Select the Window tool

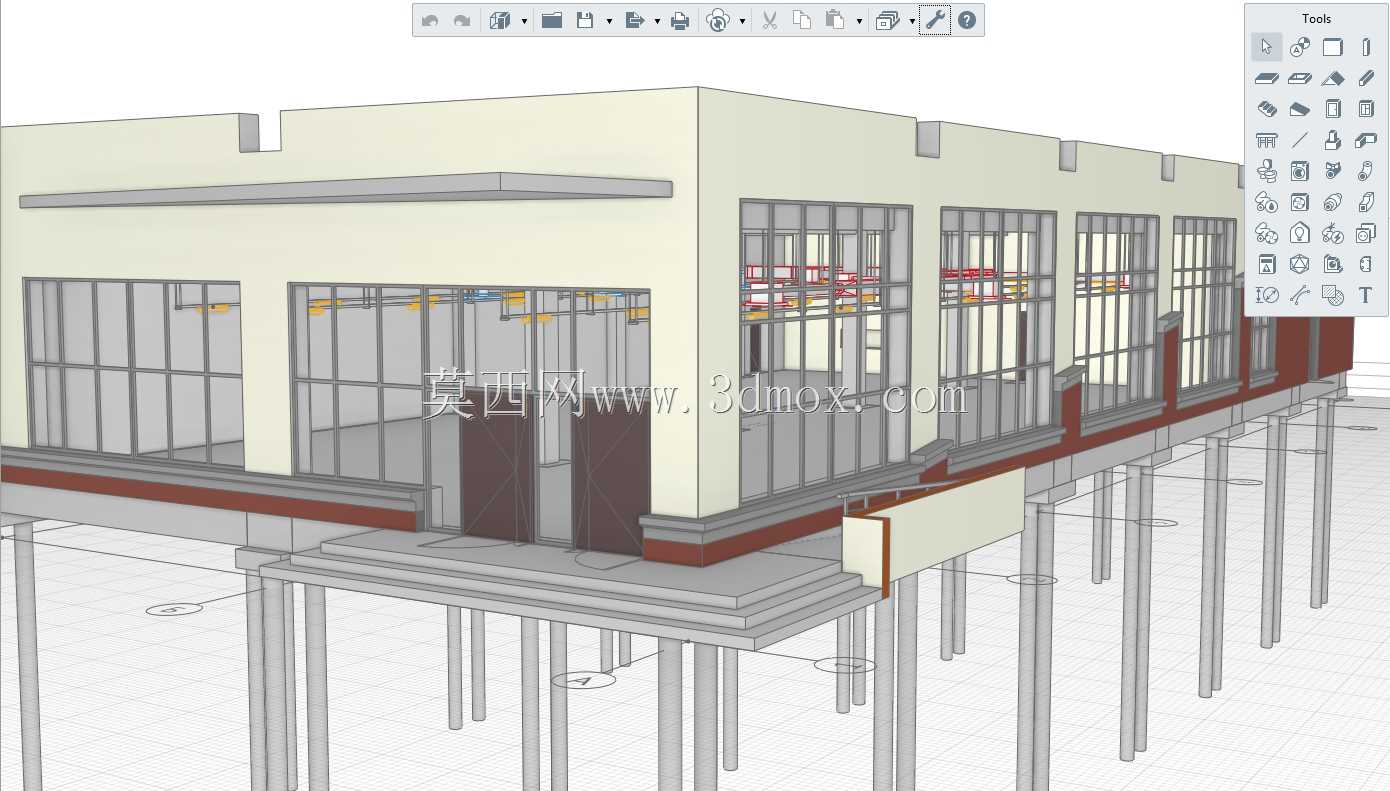click(1366, 109)
